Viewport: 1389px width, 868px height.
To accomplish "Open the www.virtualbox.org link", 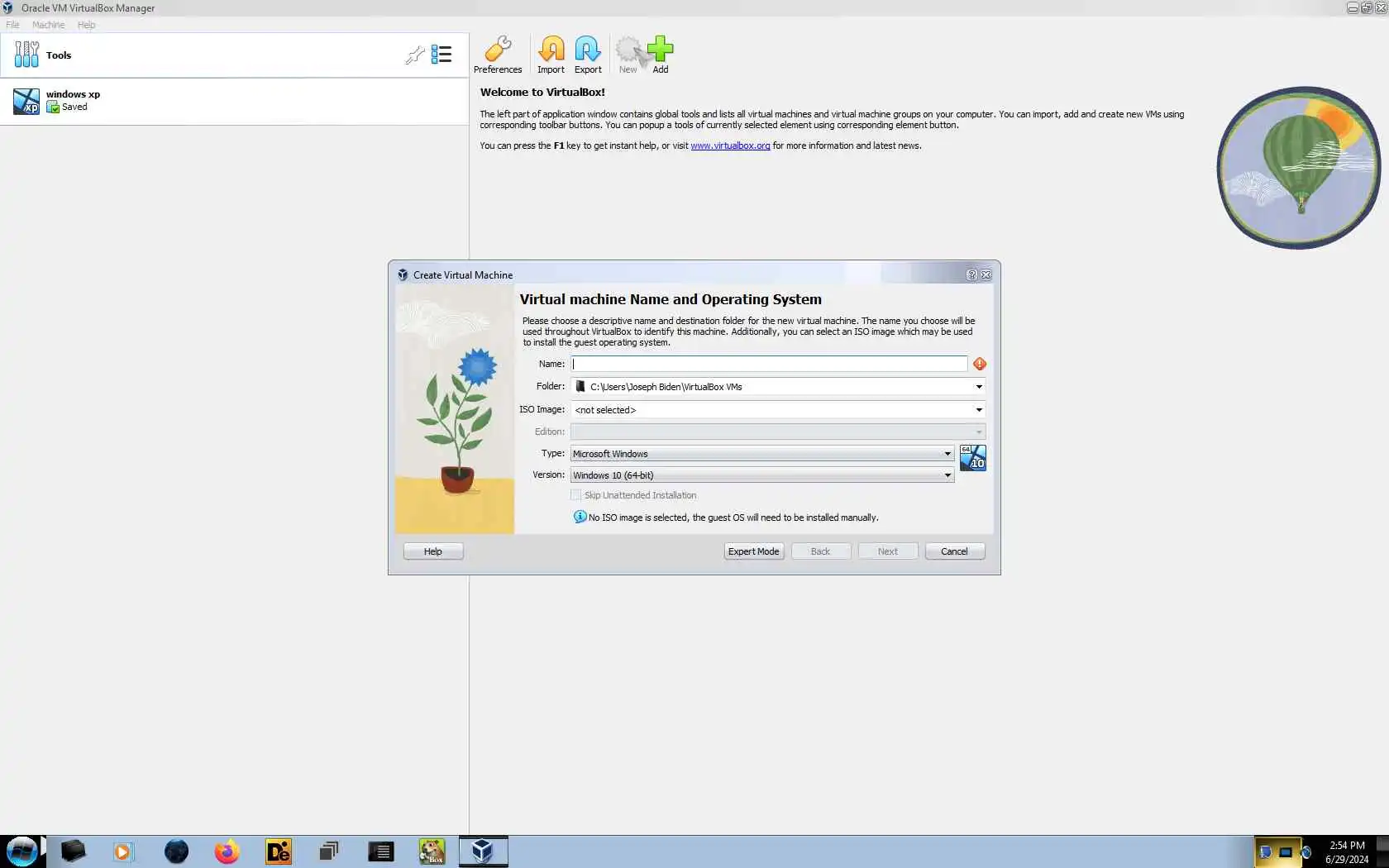I will pos(730,145).
